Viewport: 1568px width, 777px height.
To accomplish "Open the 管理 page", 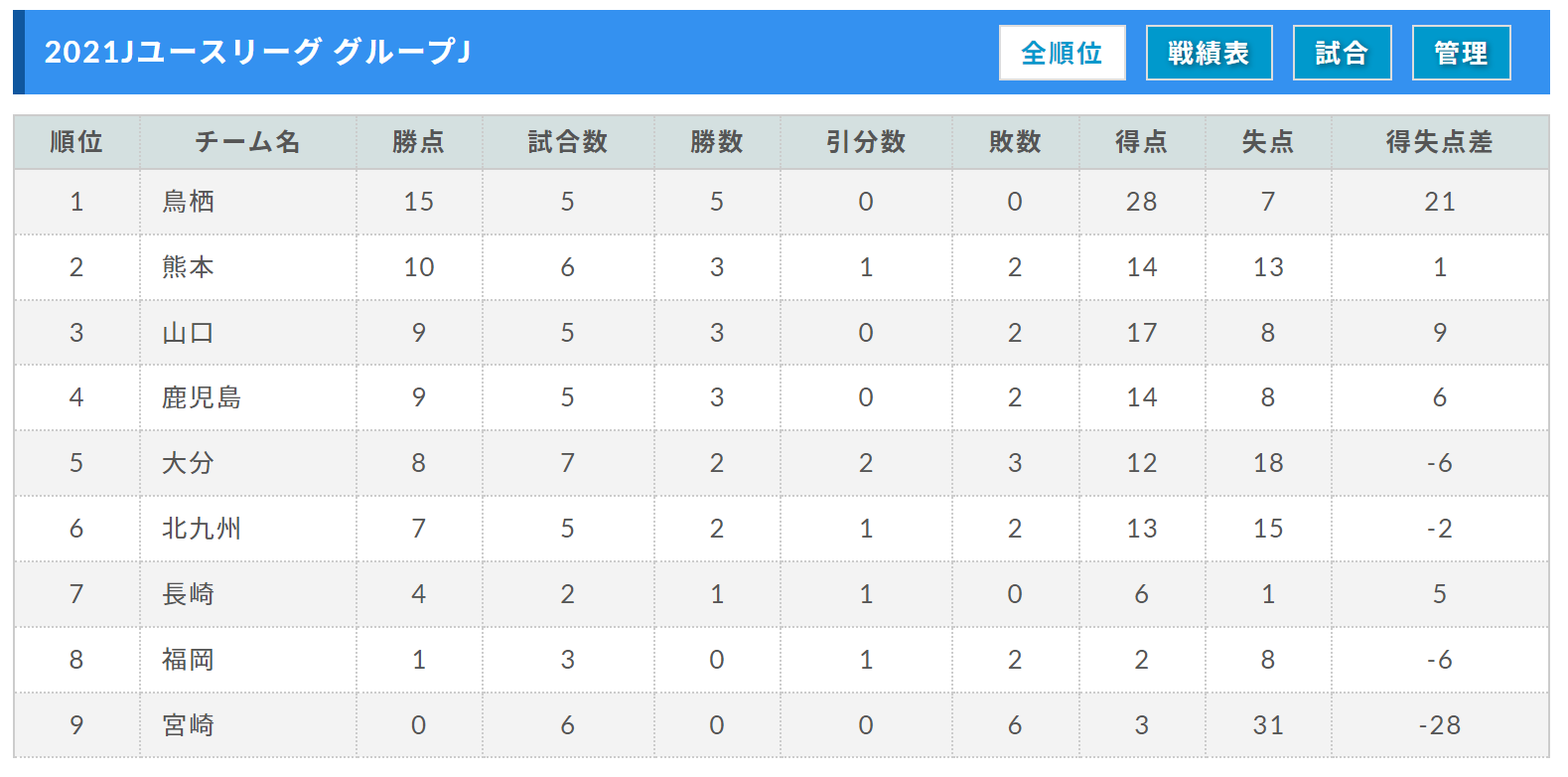I will 1461,53.
